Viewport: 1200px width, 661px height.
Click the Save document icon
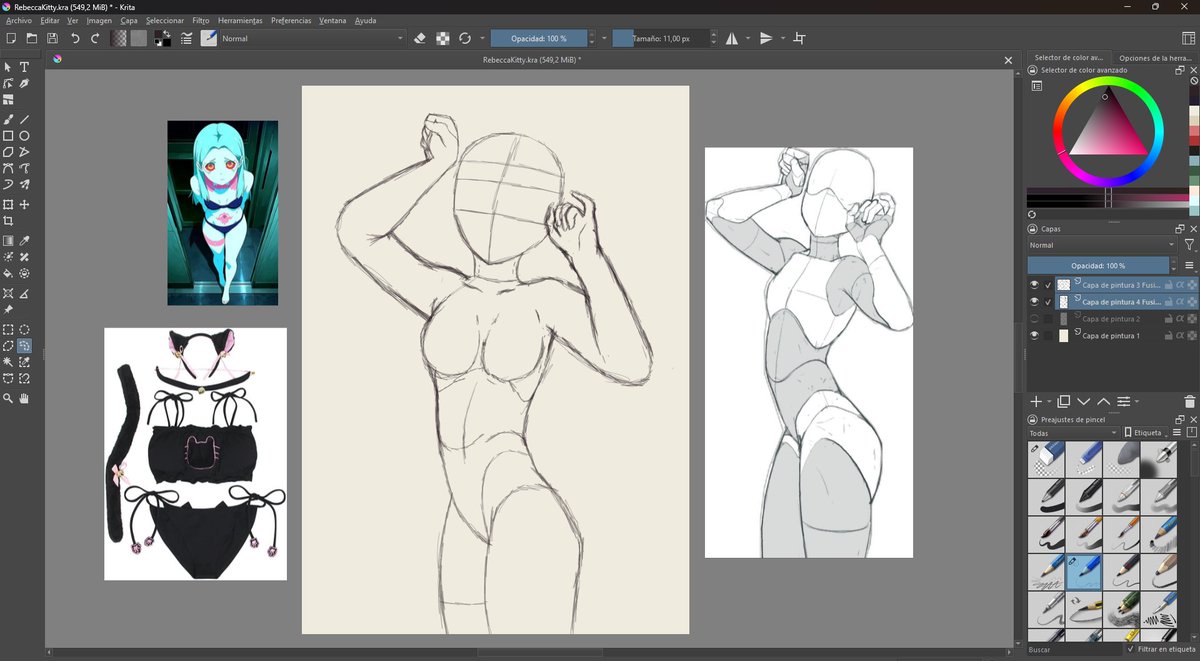[x=52, y=38]
